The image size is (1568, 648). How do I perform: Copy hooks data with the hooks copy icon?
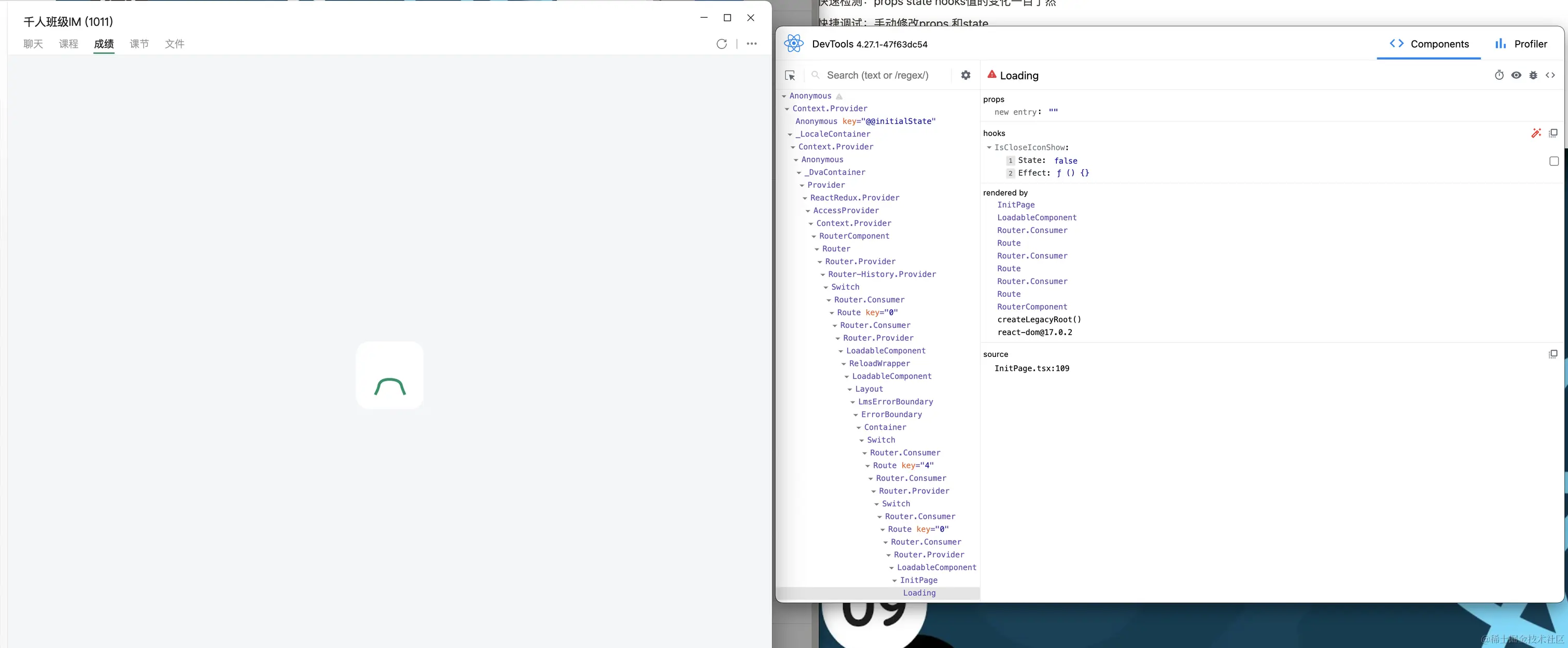(1553, 133)
